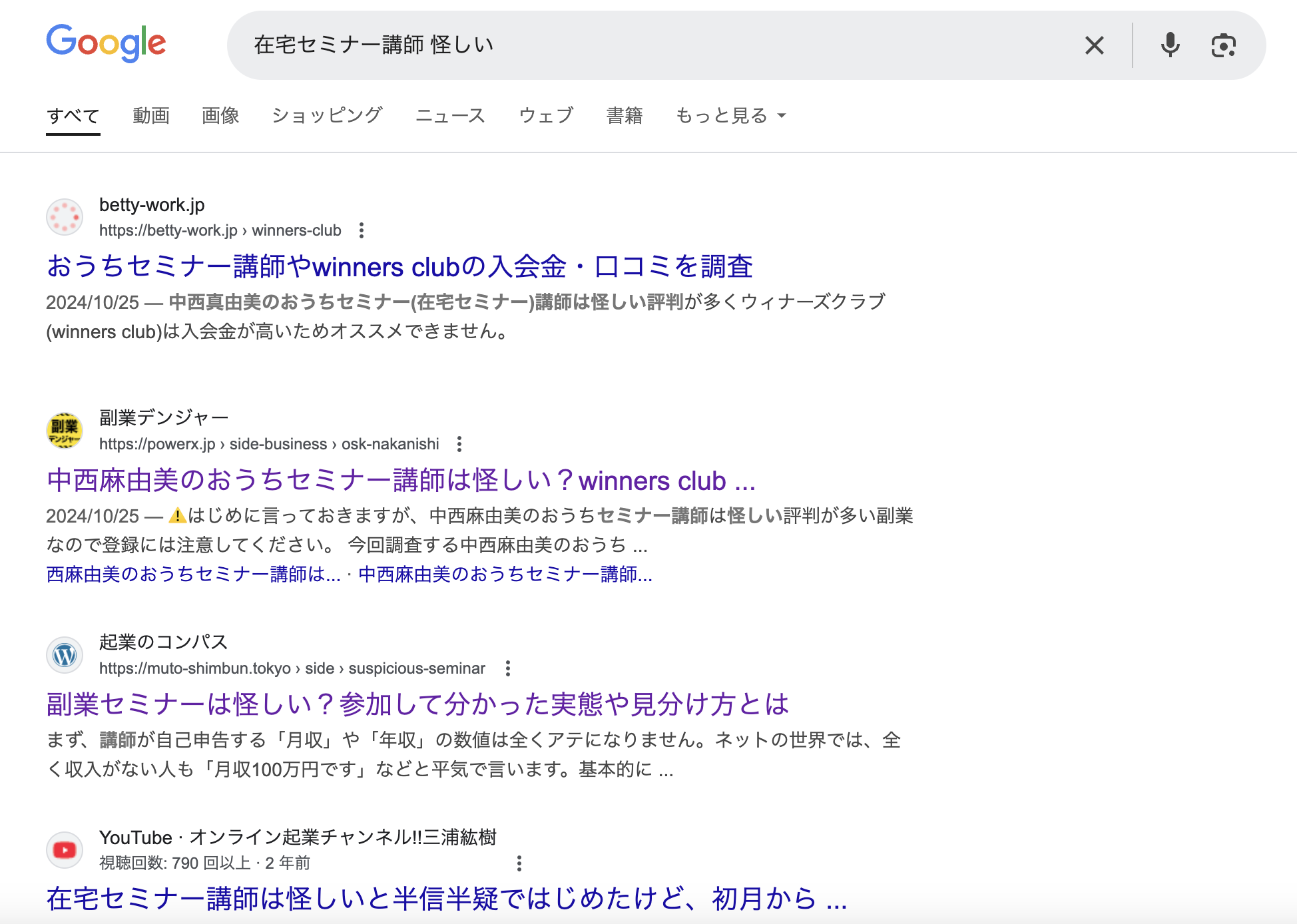This screenshot has width=1297, height=924.
Task: Open the ニュース tab
Action: point(450,116)
